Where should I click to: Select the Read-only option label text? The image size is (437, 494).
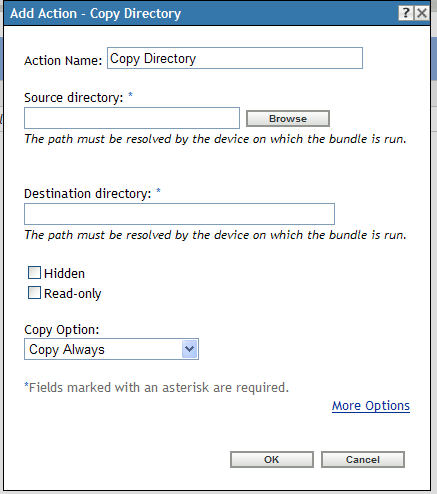(x=73, y=294)
